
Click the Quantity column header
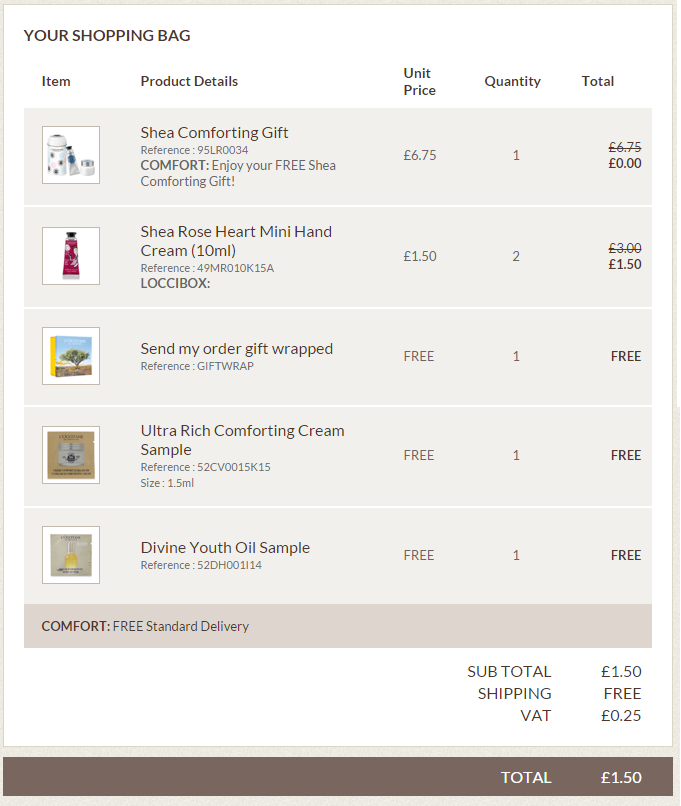tap(512, 81)
